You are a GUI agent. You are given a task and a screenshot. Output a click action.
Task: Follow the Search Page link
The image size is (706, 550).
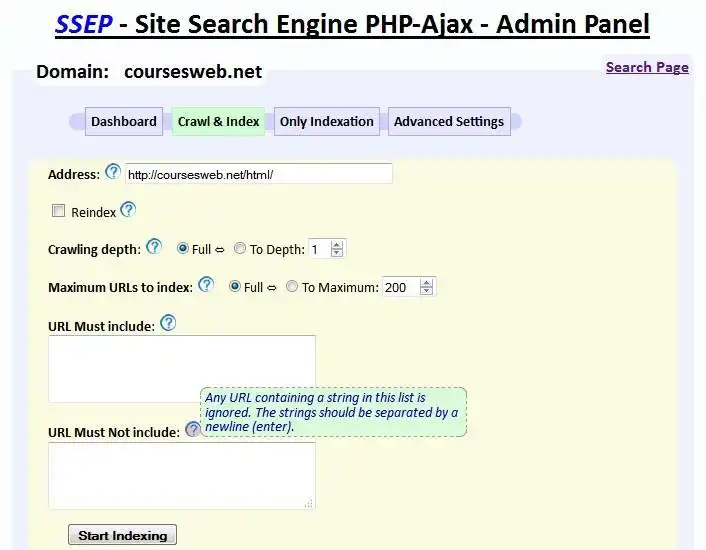[x=647, y=67]
